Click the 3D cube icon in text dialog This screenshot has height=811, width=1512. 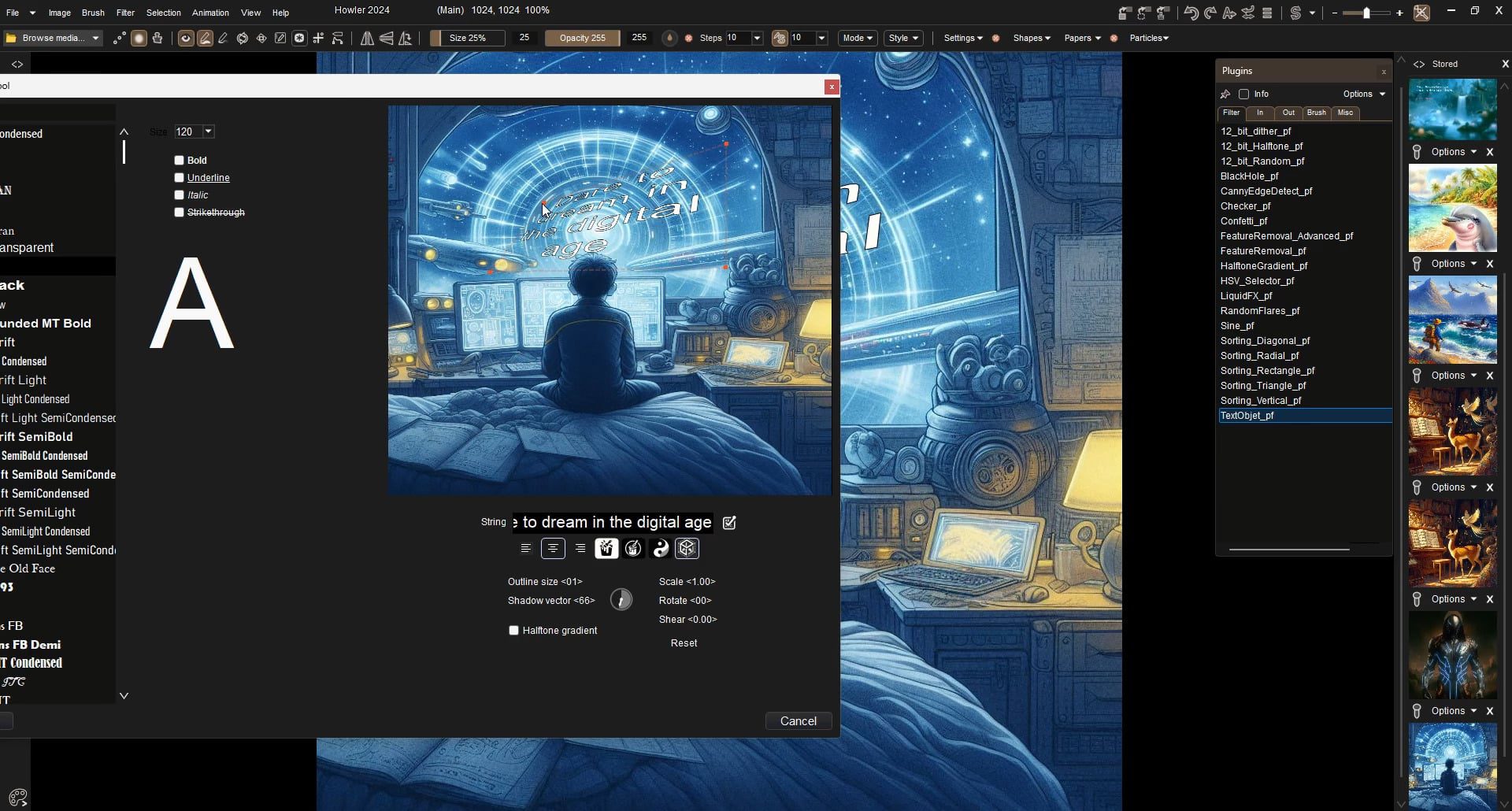click(687, 549)
